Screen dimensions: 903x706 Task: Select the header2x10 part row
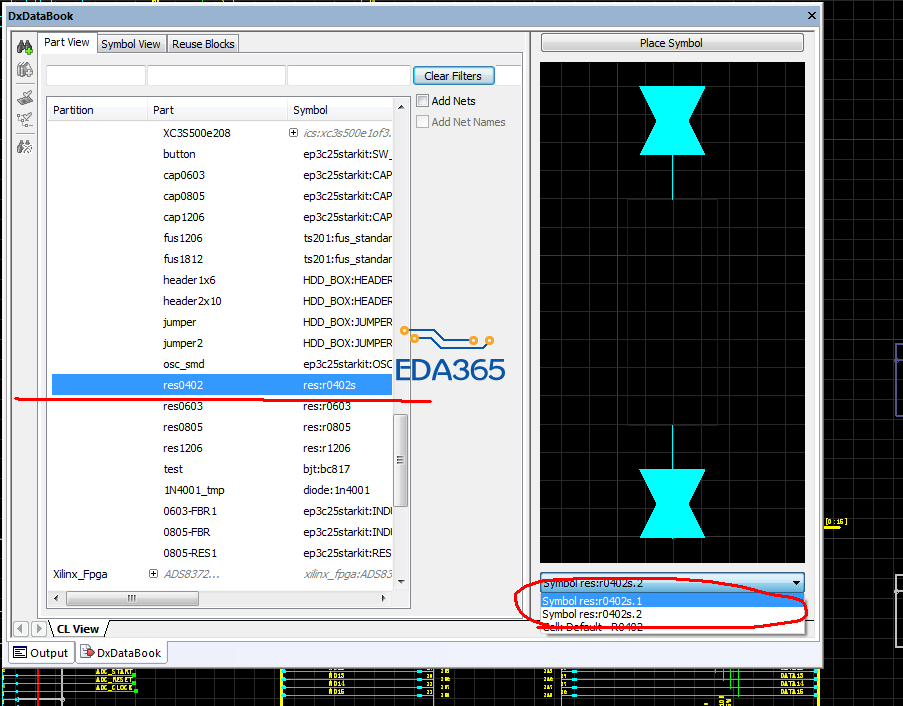[x=222, y=301]
